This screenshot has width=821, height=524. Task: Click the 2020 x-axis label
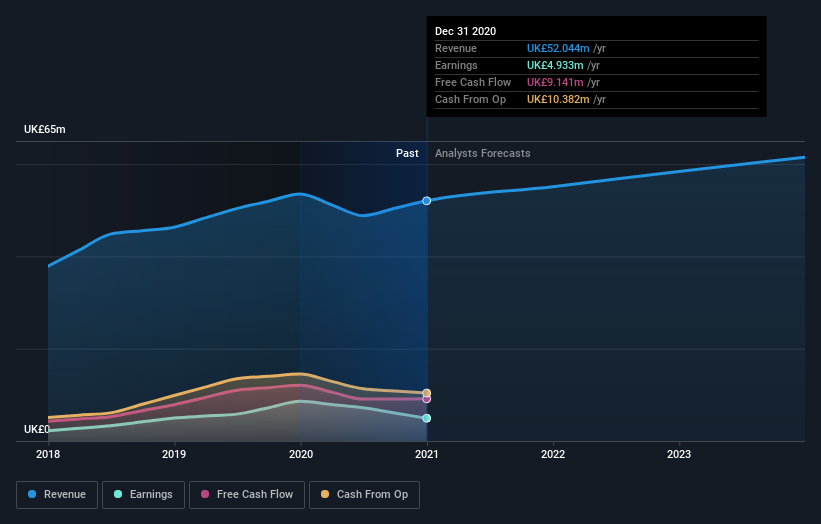click(301, 454)
